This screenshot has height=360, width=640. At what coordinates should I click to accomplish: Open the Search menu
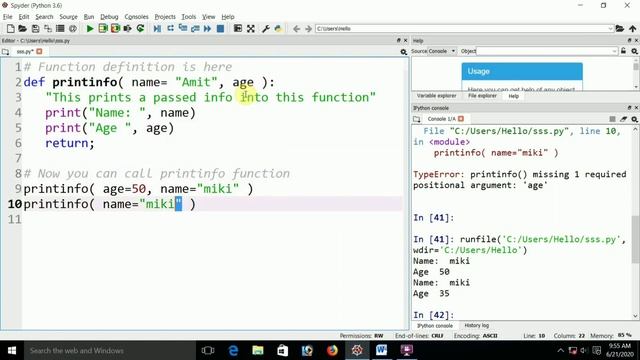(44, 17)
